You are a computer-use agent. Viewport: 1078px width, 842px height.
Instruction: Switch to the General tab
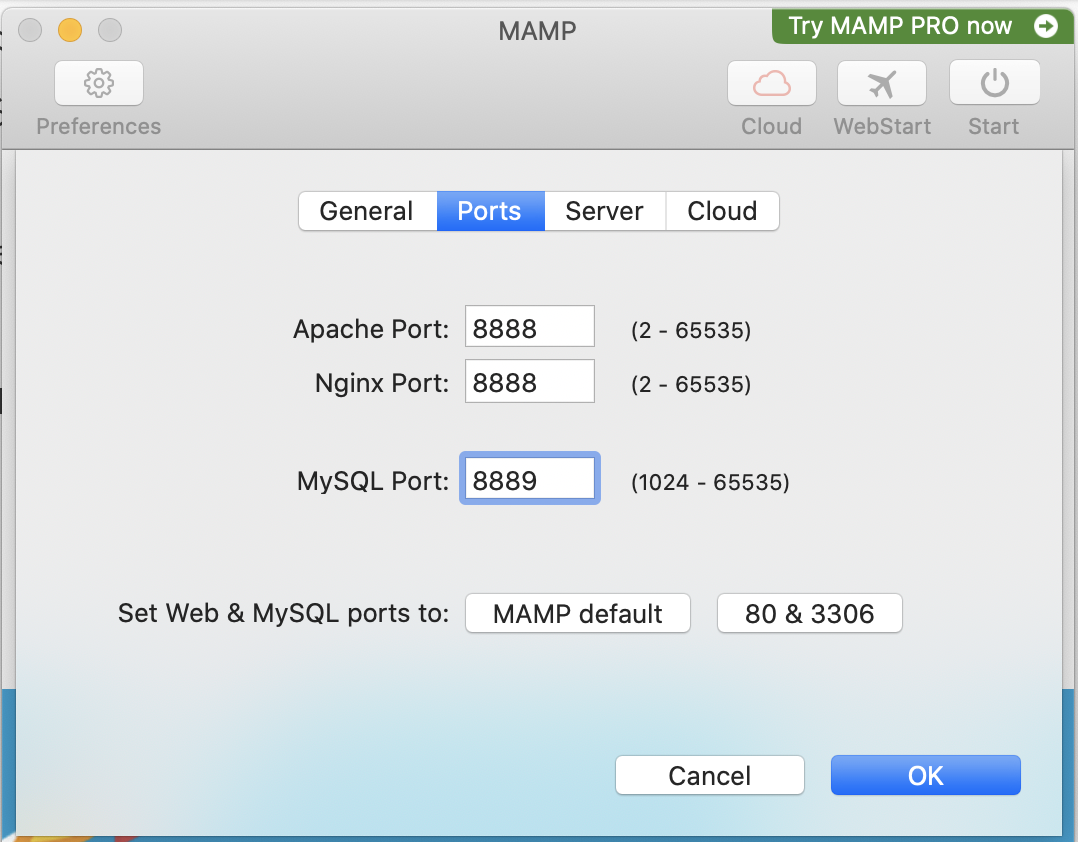[367, 211]
